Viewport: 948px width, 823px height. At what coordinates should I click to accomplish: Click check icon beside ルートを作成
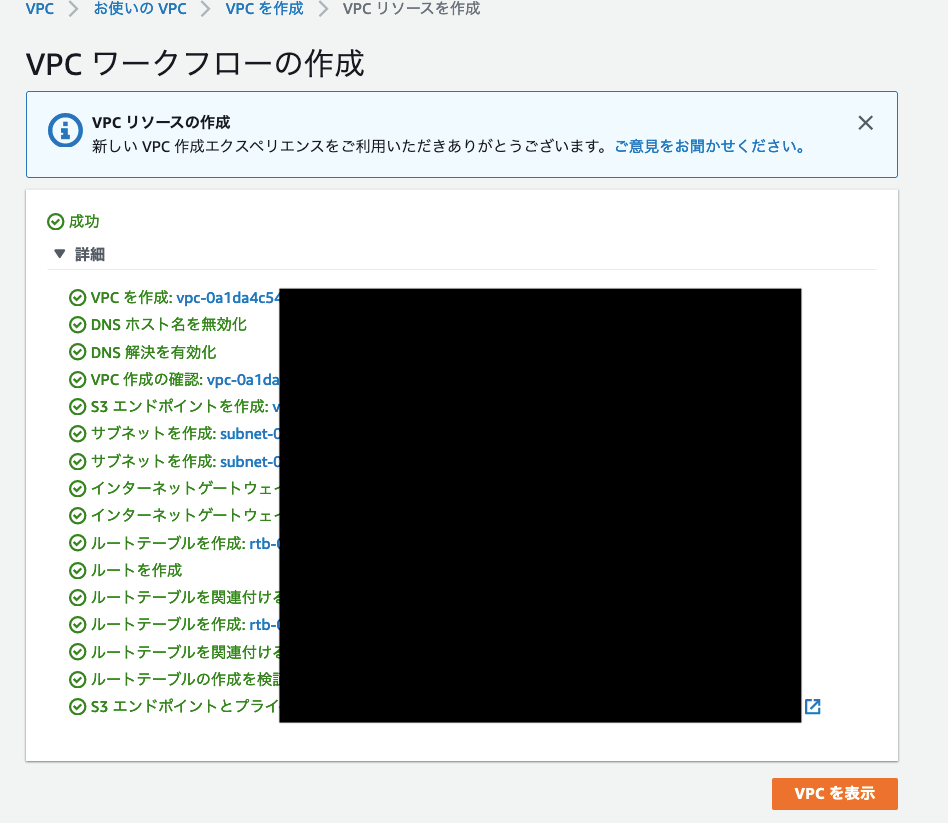(77, 570)
